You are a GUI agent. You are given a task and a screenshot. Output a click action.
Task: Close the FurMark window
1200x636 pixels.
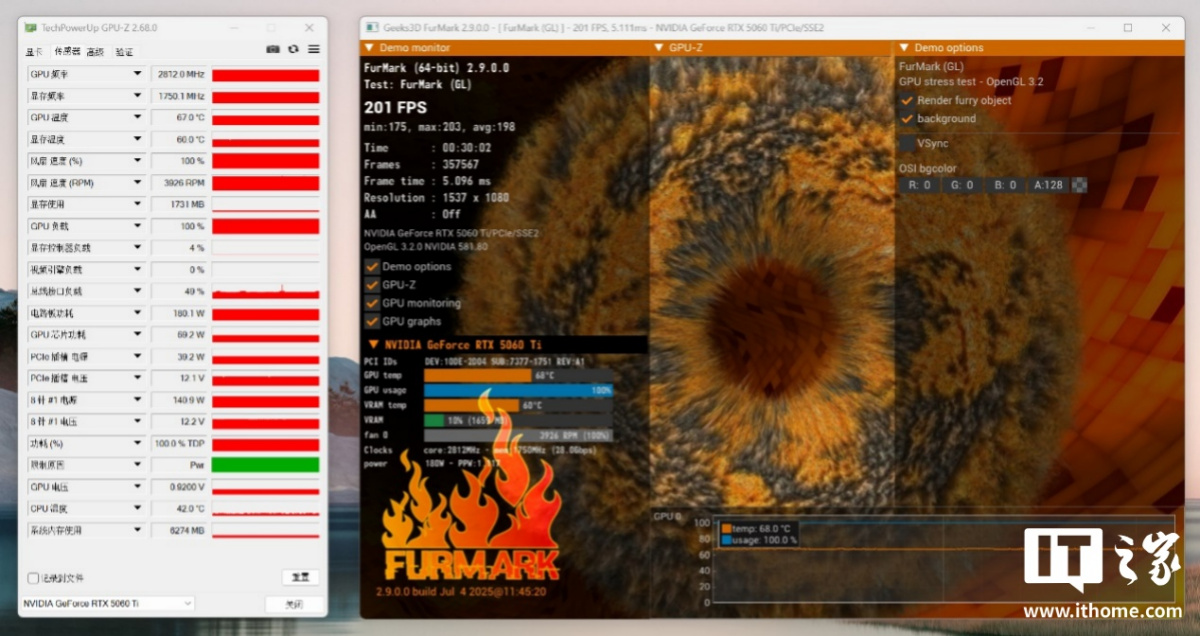coord(1165,28)
